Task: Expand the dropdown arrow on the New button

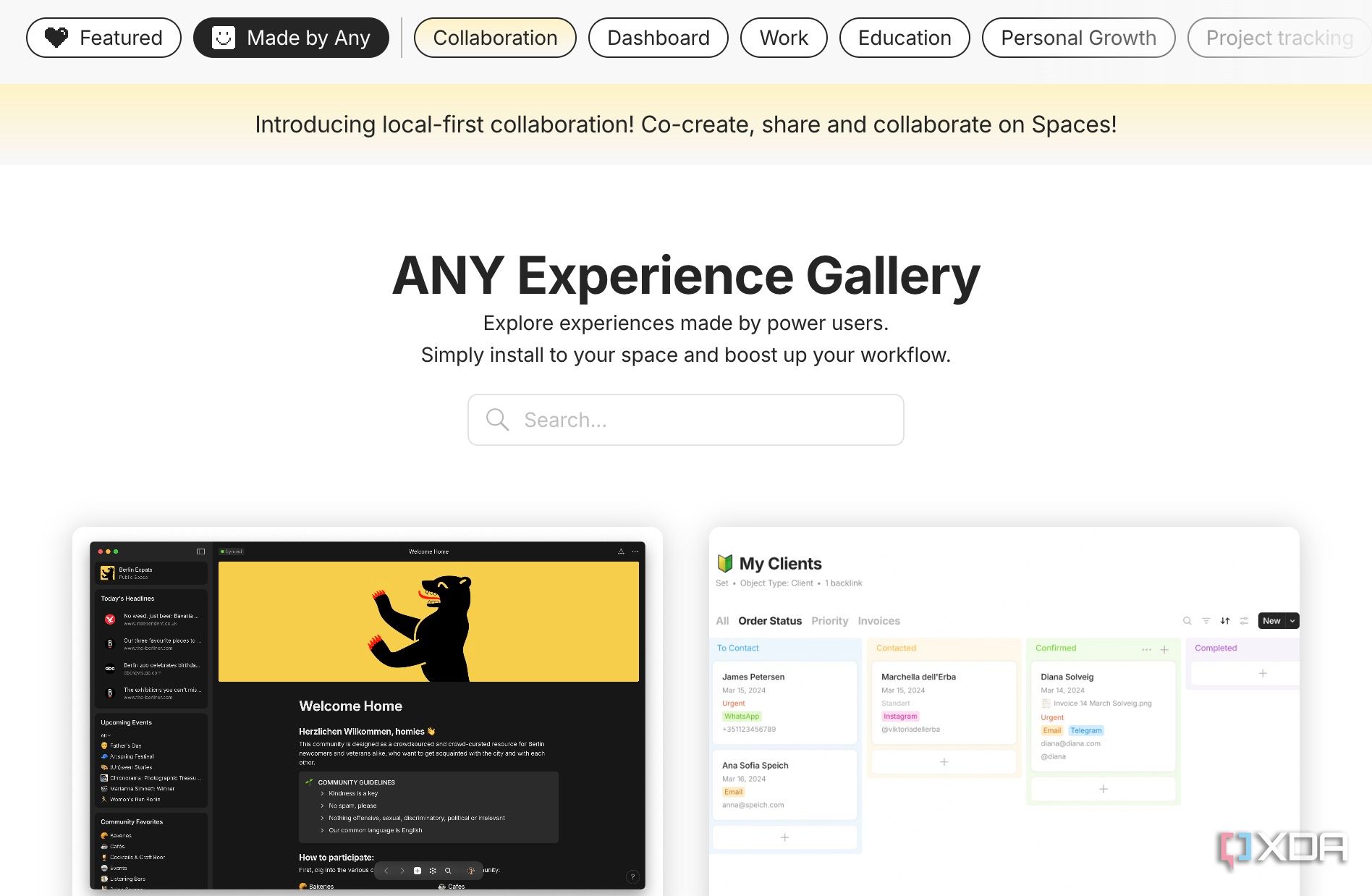Action: (x=1292, y=621)
